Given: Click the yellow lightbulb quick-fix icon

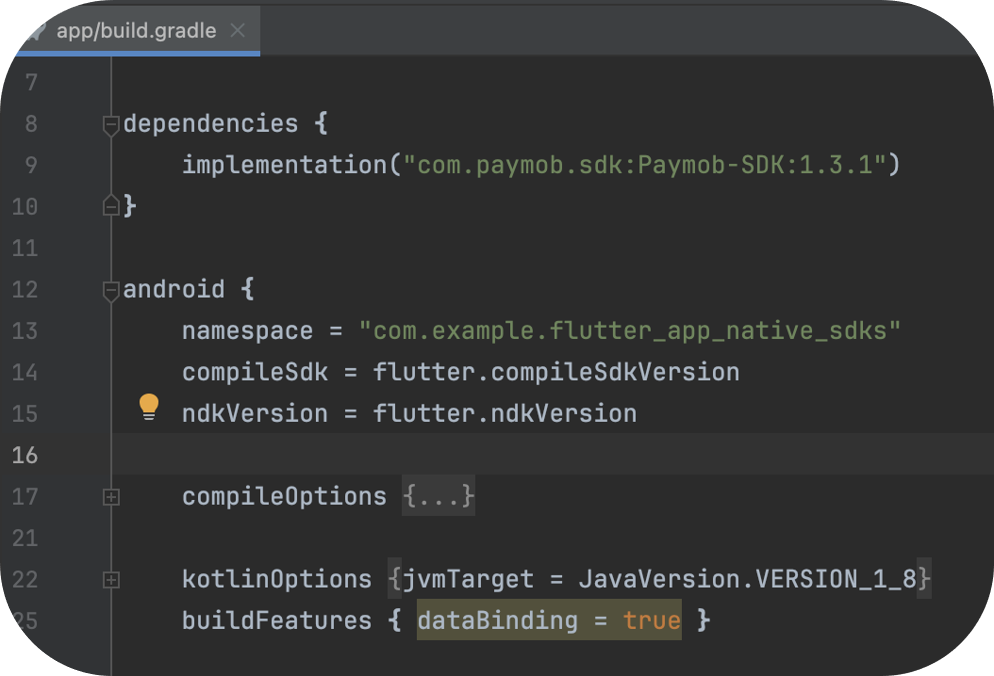Looking at the screenshot, I should pyautogui.click(x=149, y=406).
